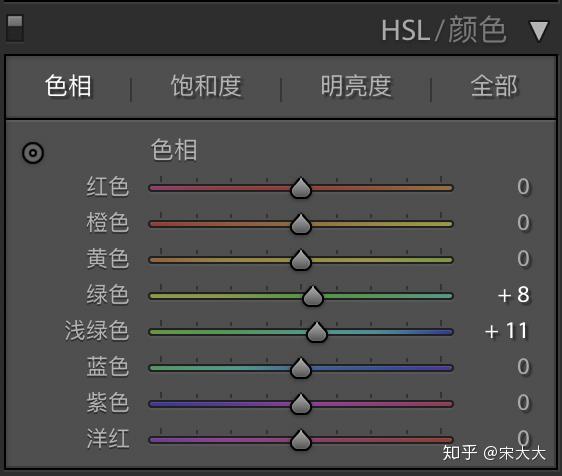Click the 黄色 hue slider handle
This screenshot has width=562, height=476.
point(301,260)
